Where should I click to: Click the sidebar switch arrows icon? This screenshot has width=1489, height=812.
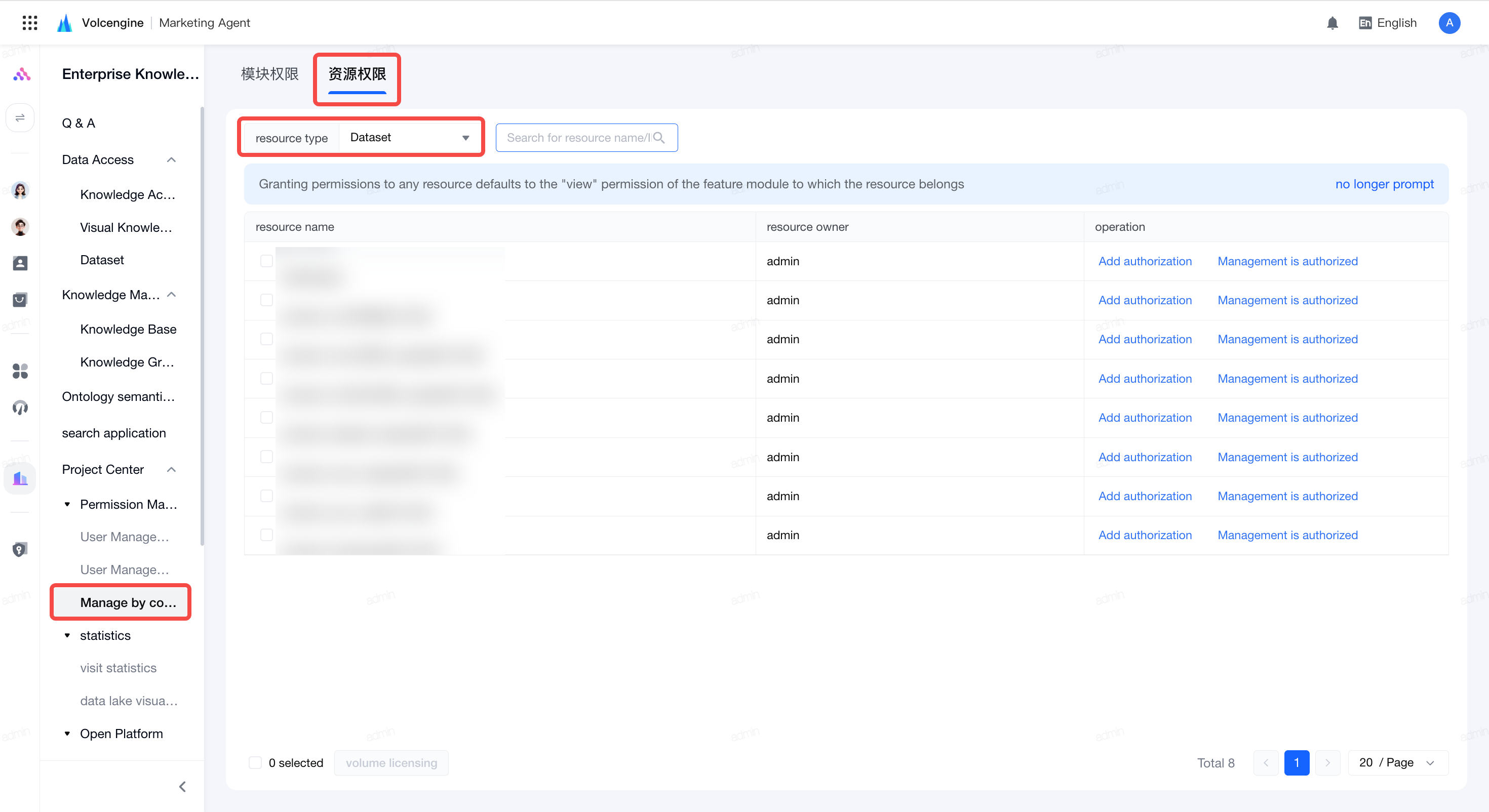(x=20, y=118)
